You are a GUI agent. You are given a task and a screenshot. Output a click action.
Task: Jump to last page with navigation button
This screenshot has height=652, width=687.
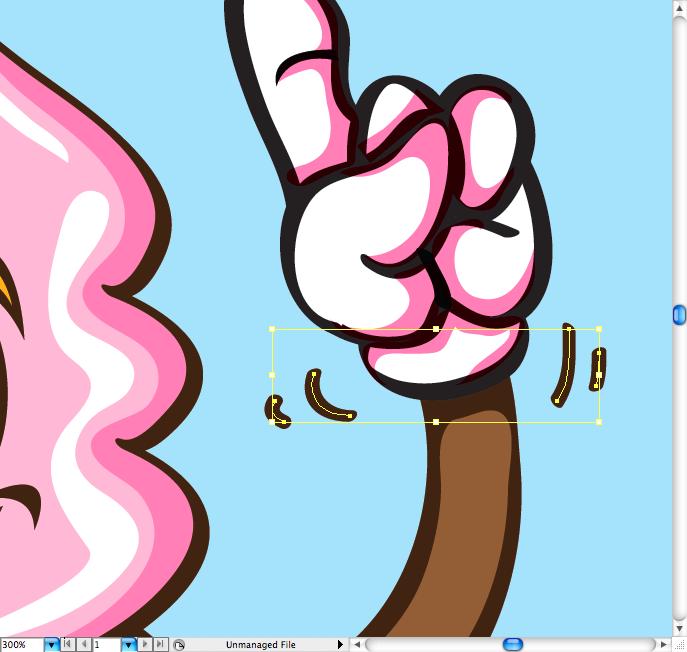tap(161, 645)
